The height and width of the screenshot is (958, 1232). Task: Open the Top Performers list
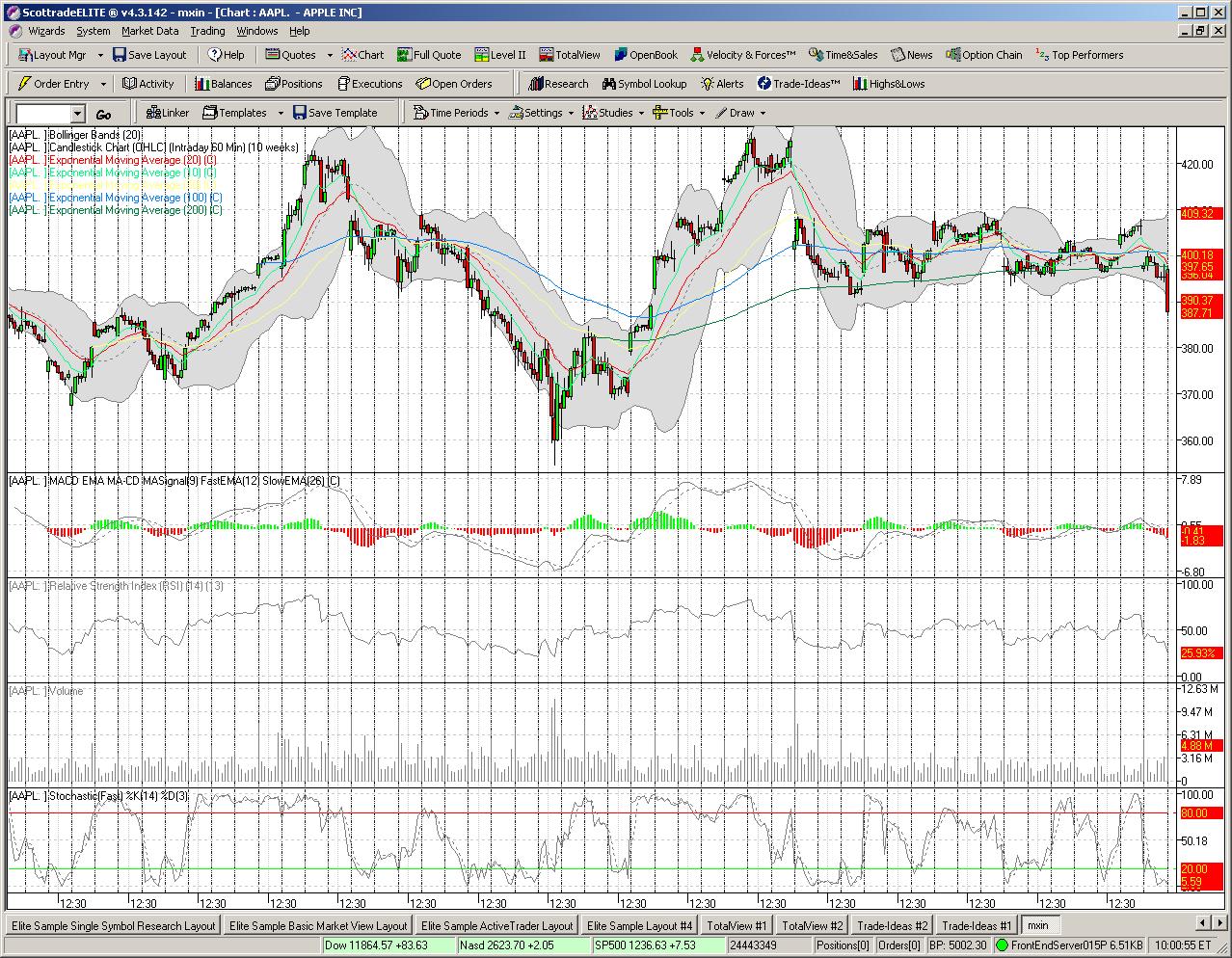[1079, 55]
